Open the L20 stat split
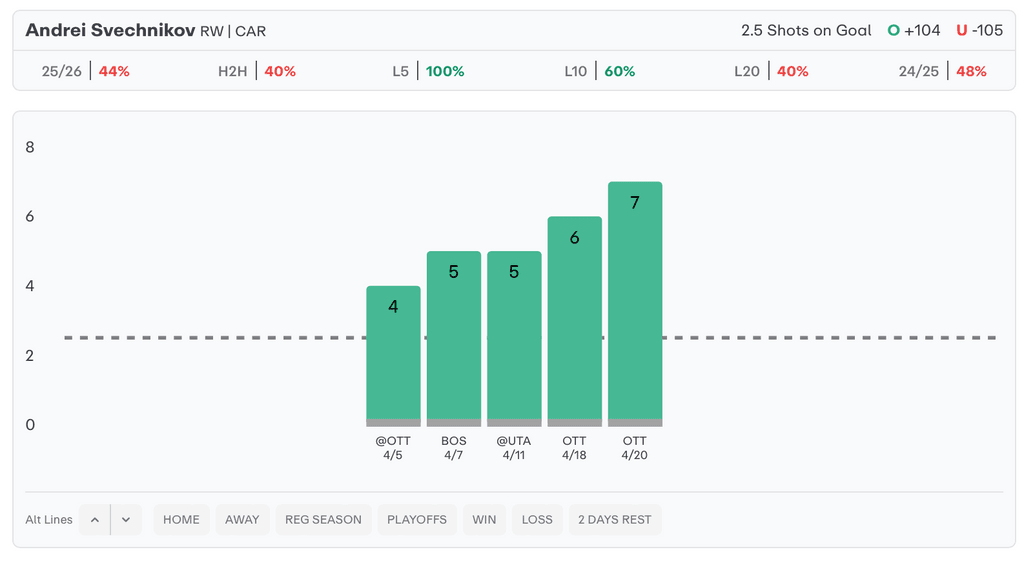This screenshot has width=1024, height=563. (770, 71)
